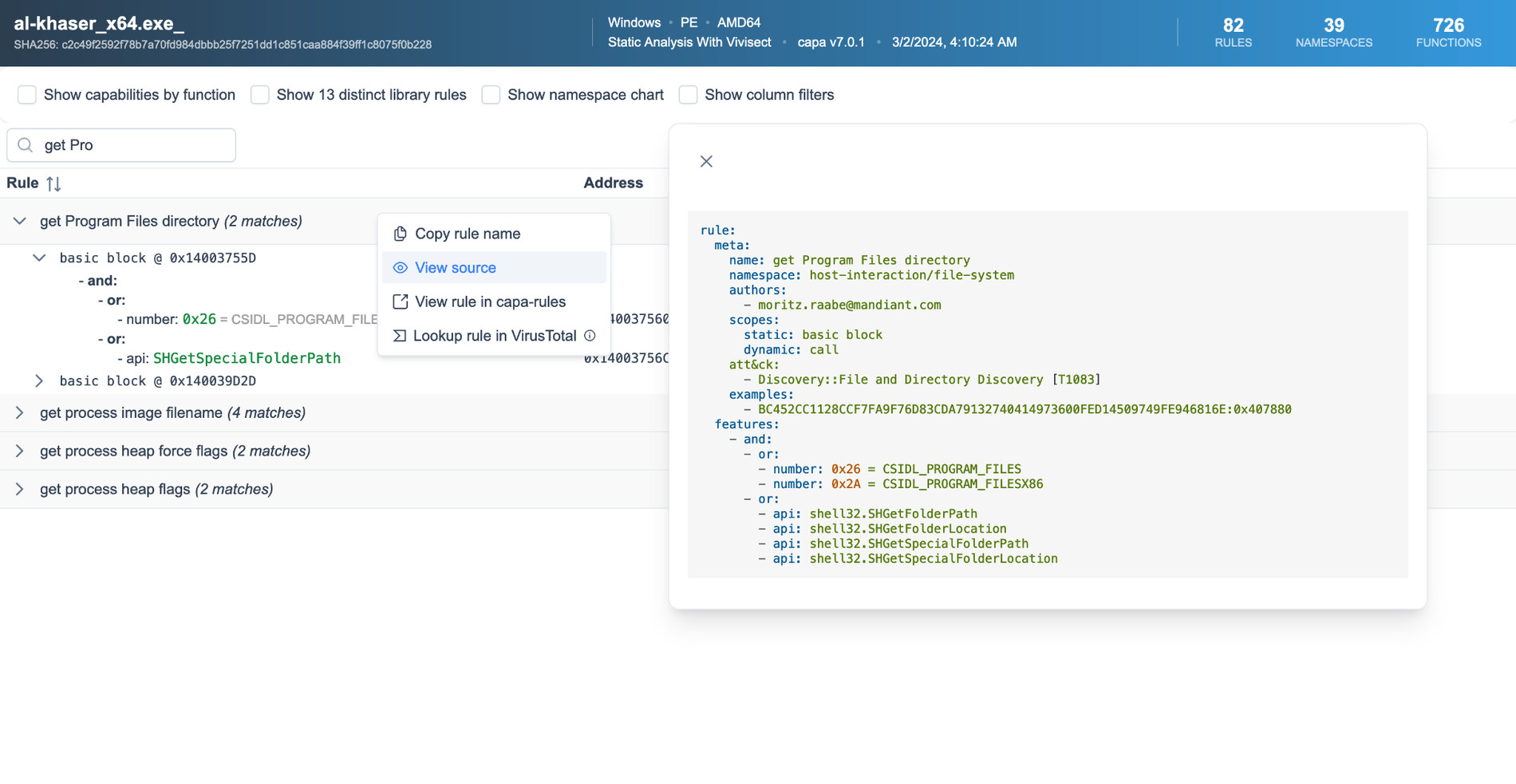
Task: Click the search magnifier icon
Action: tap(26, 145)
